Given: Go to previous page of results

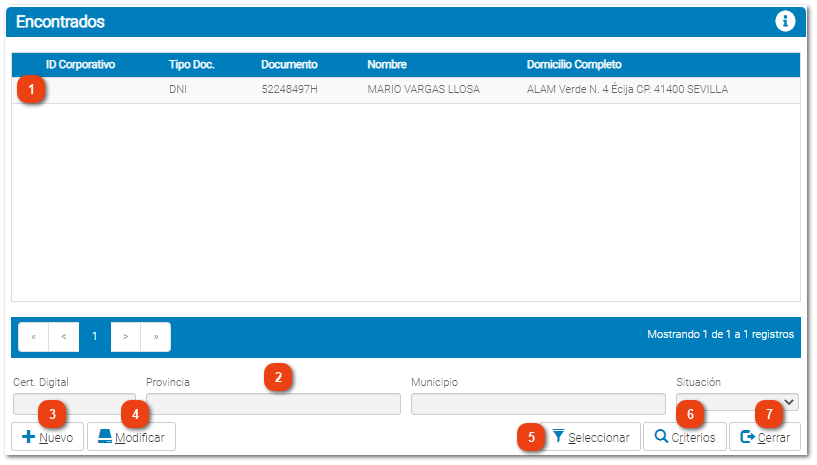Looking at the screenshot, I should point(64,337).
